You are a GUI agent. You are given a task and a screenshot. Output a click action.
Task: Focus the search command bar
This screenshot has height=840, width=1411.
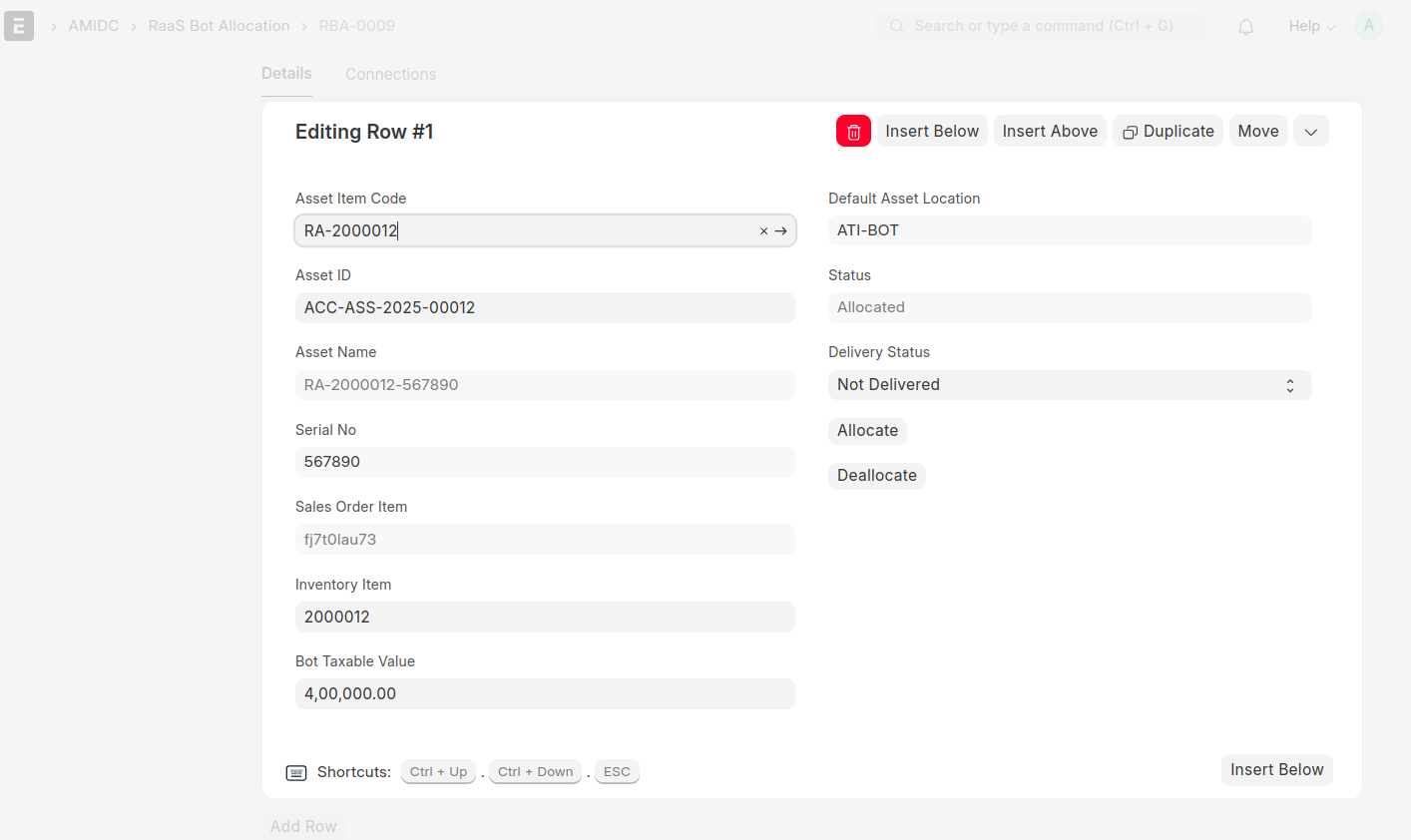[1043, 26]
